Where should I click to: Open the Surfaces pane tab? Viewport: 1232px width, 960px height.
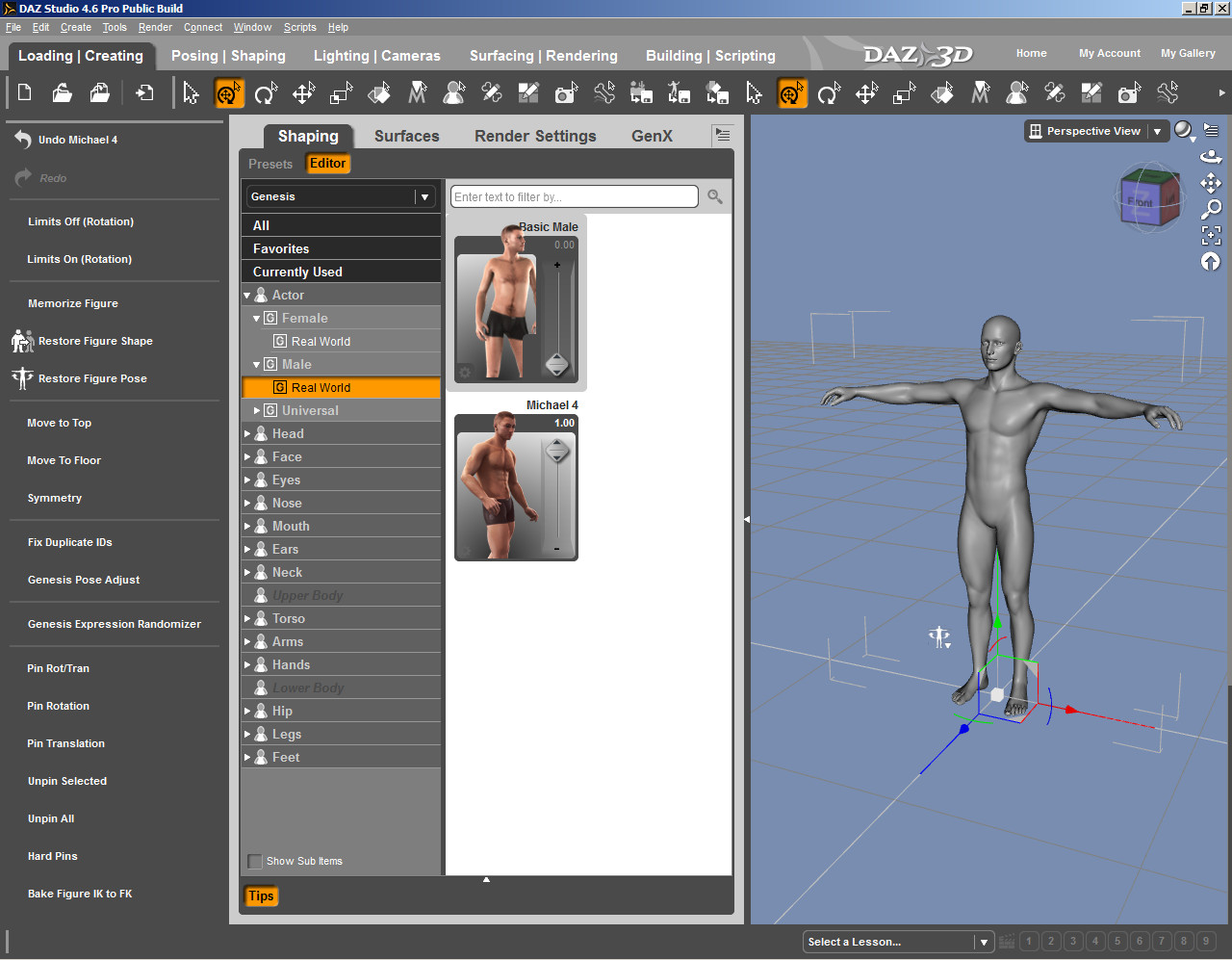(407, 136)
